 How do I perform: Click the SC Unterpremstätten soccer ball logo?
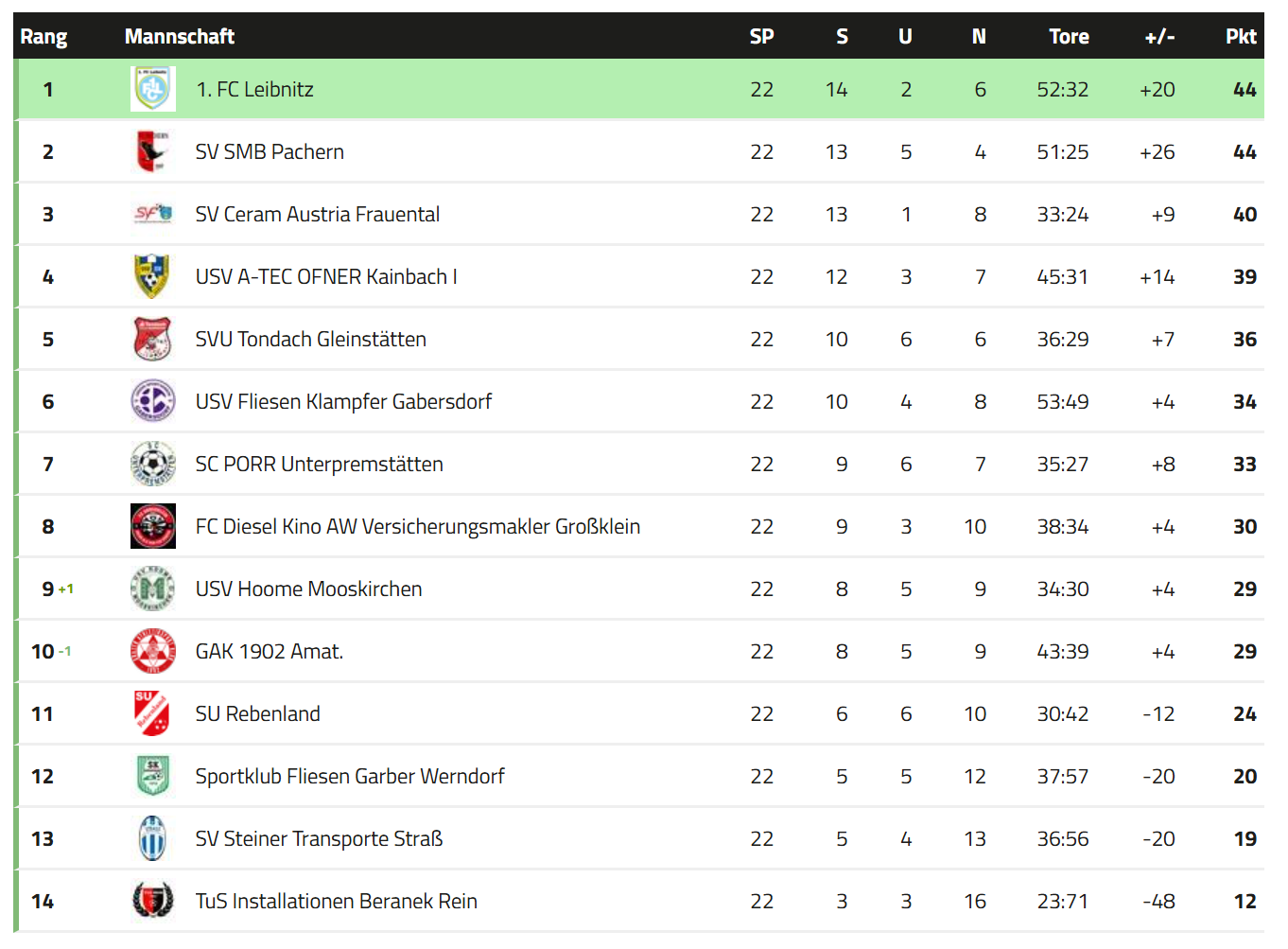click(x=153, y=464)
